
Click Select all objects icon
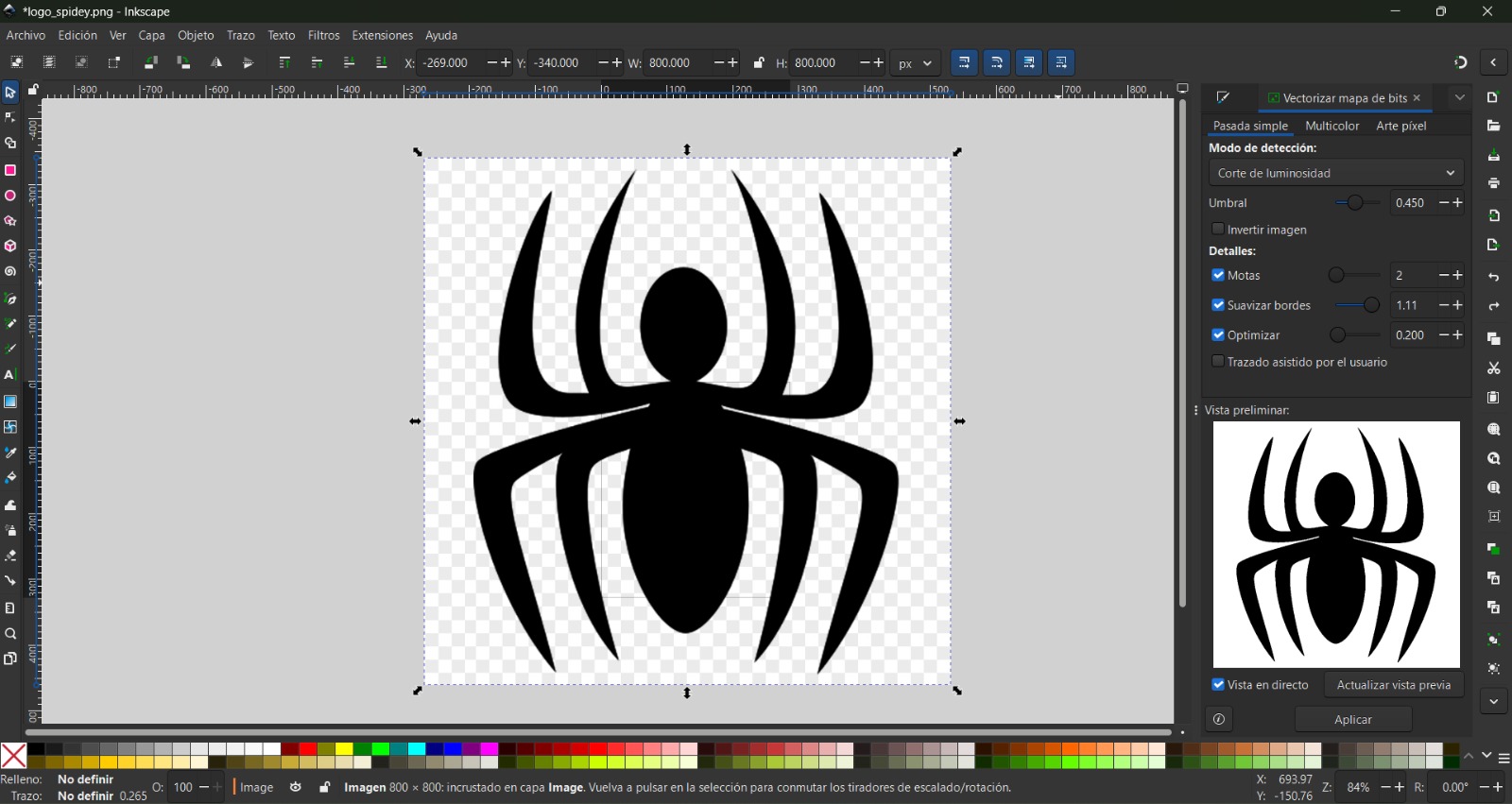pyautogui.click(x=17, y=62)
